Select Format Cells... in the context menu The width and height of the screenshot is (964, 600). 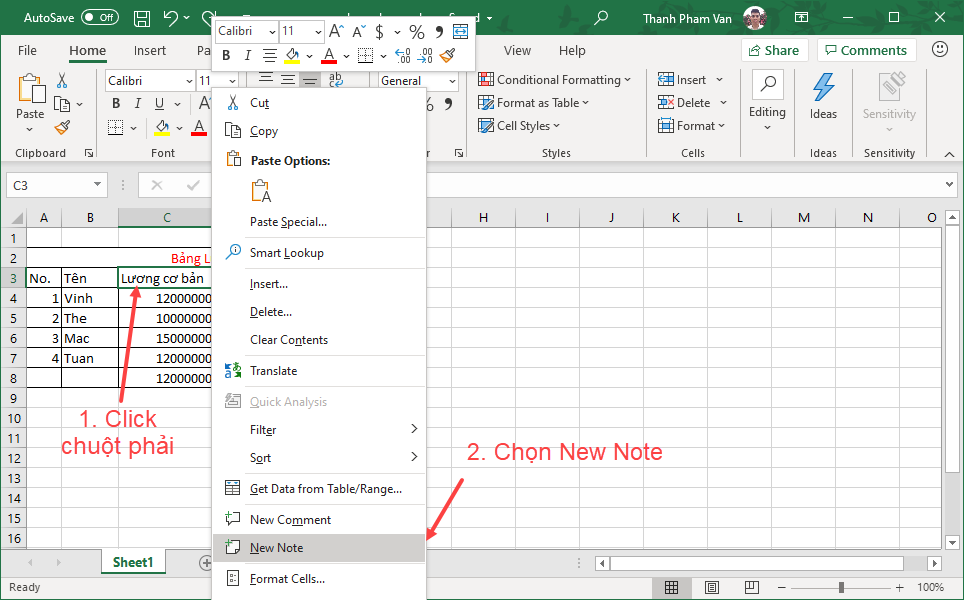[319, 578]
